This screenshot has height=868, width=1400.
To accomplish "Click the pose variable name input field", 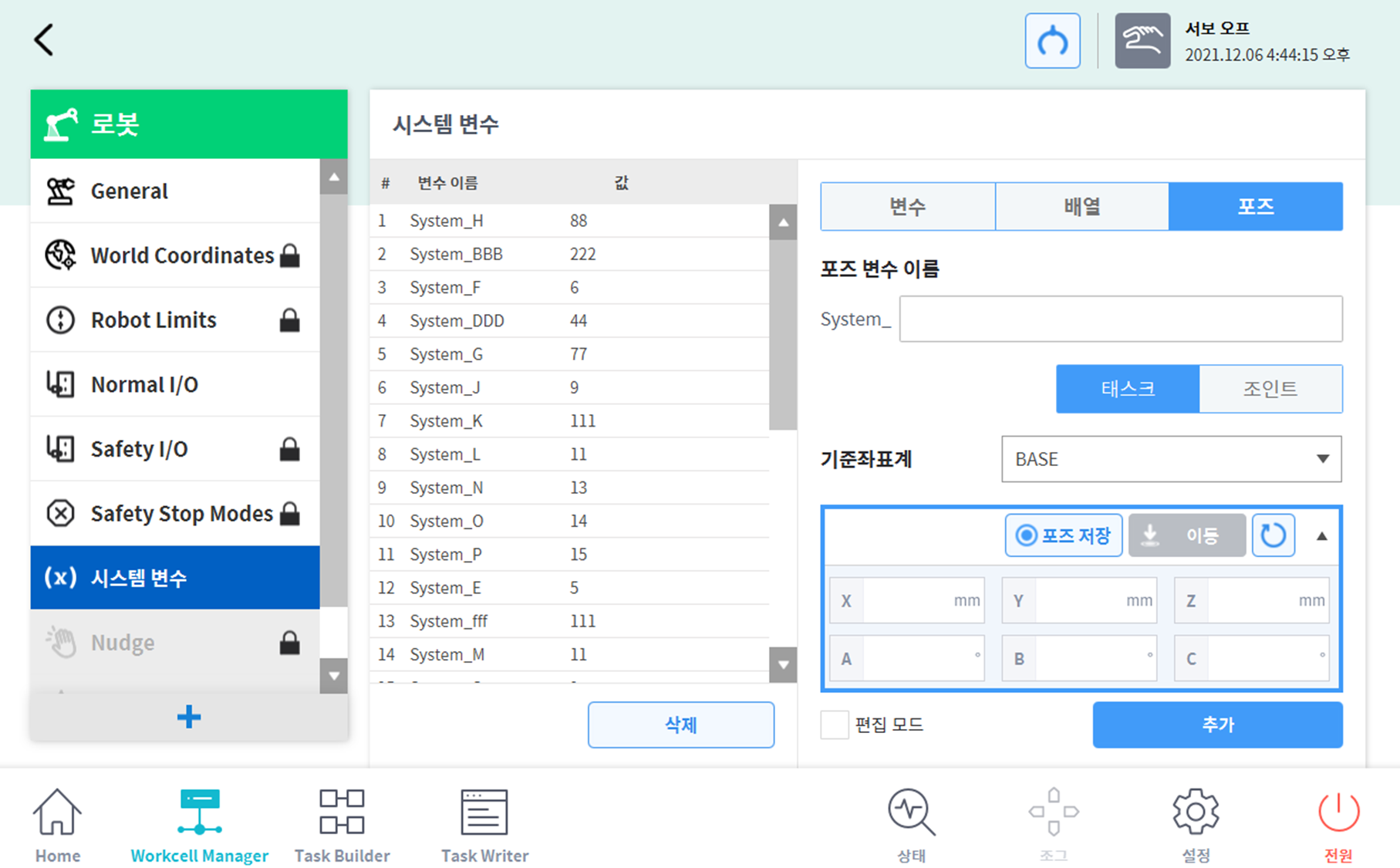I will pos(1120,319).
